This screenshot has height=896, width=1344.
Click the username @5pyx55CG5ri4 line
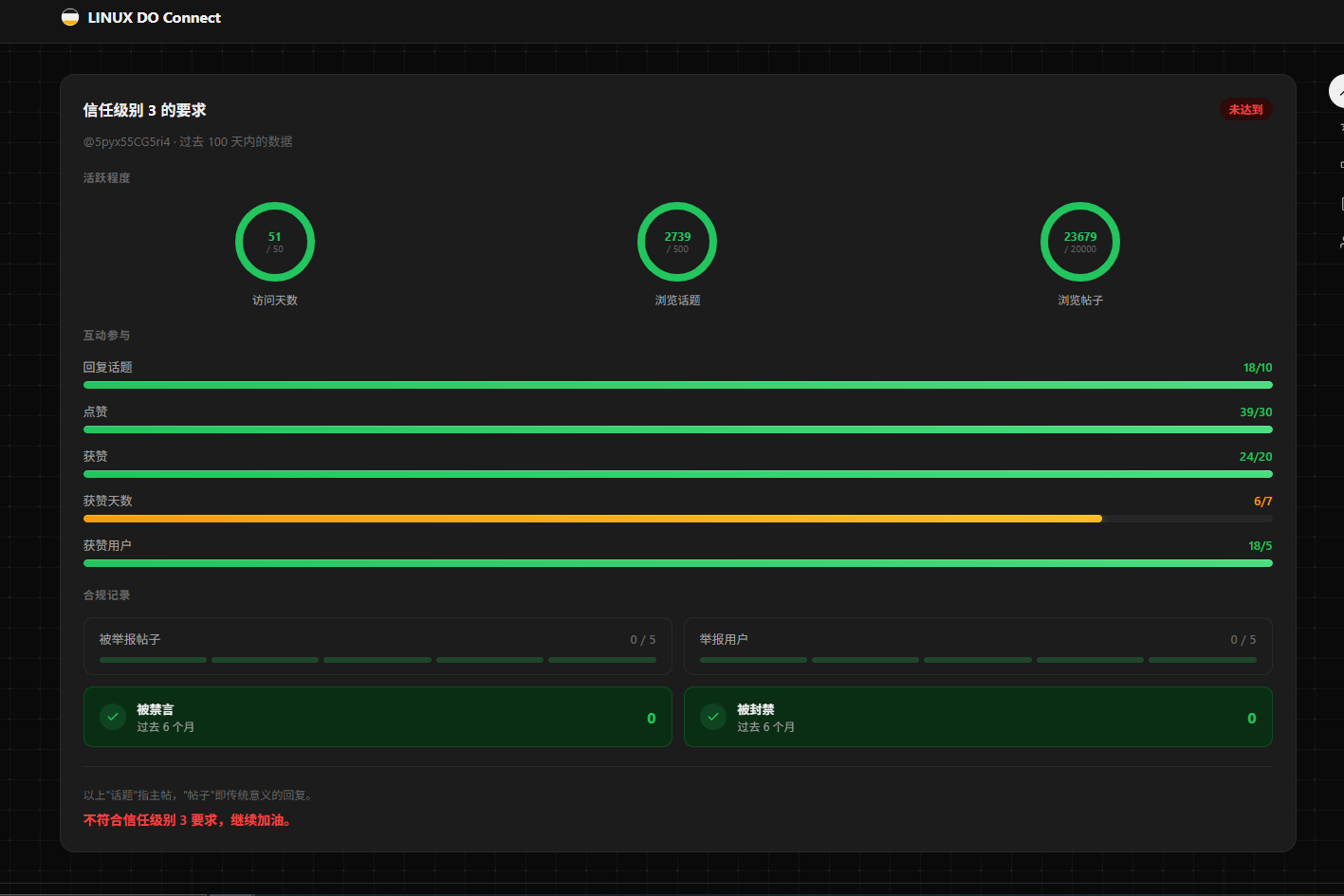(188, 141)
